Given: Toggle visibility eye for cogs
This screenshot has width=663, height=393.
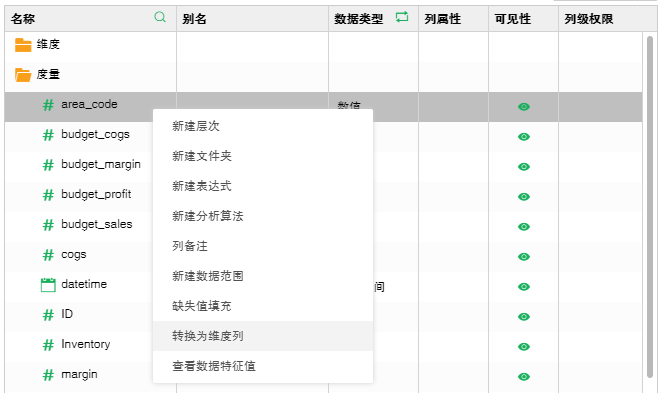Looking at the screenshot, I should (524, 257).
